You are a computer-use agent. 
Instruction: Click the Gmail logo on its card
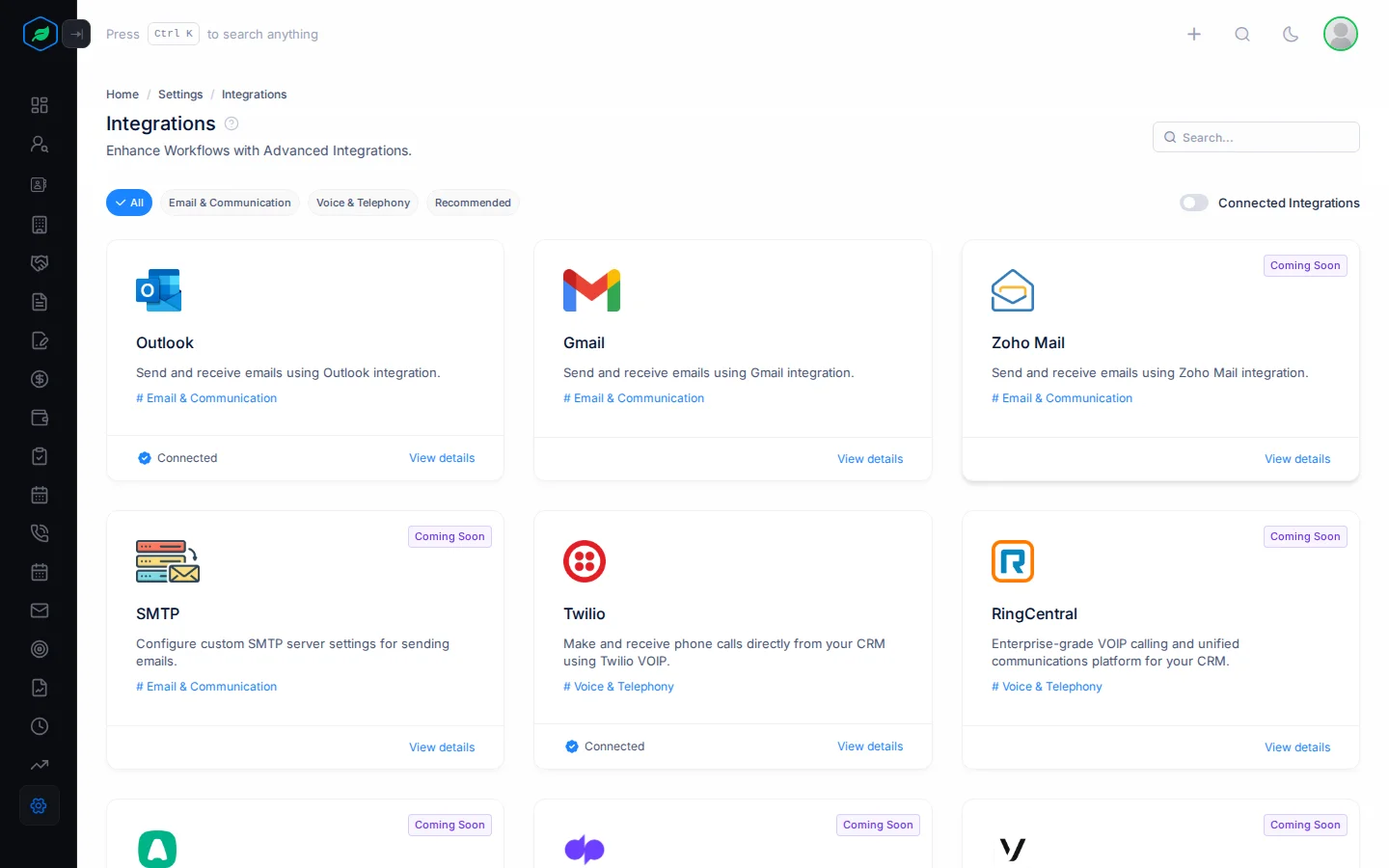point(591,290)
